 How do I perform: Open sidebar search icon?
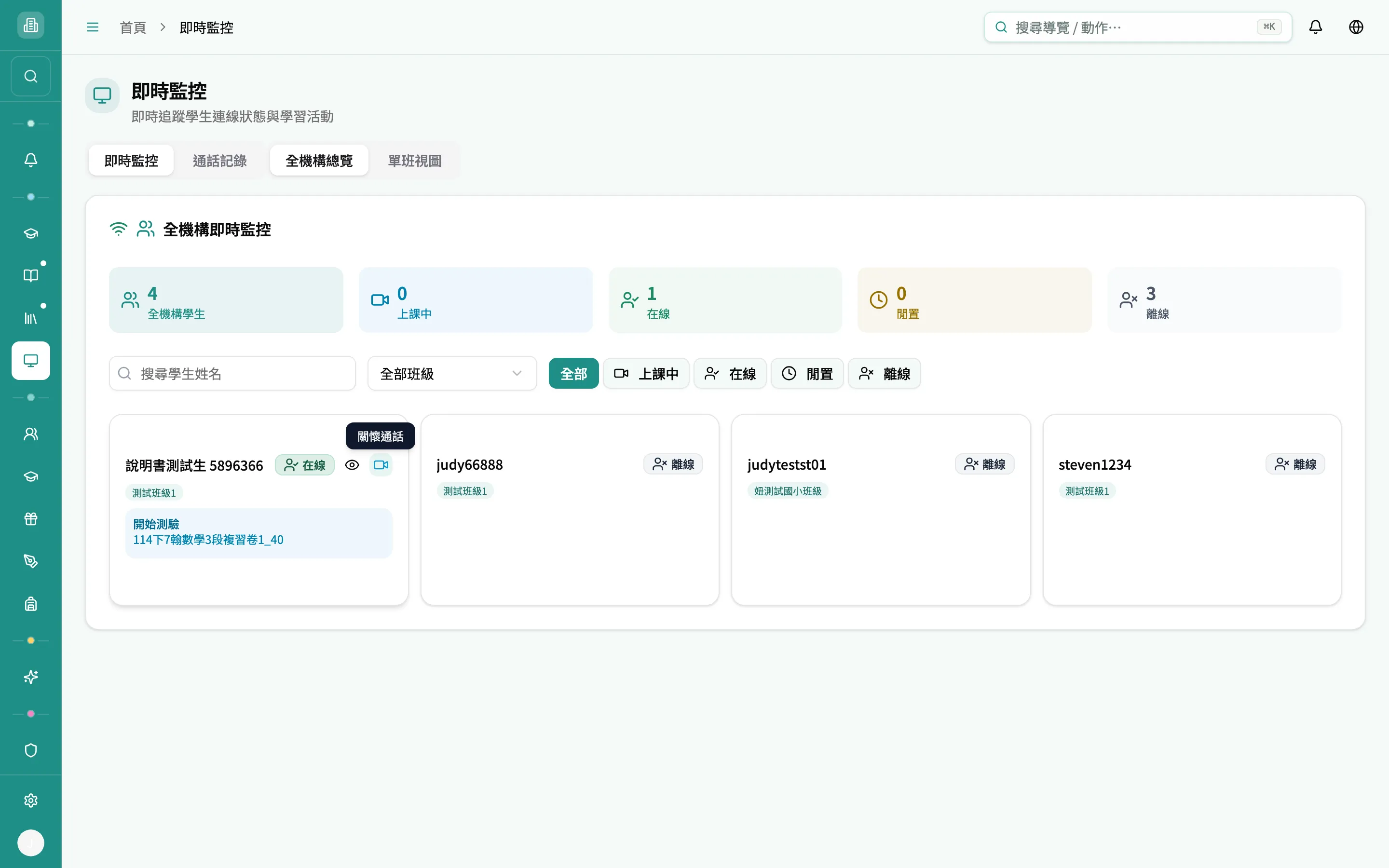(x=30, y=76)
